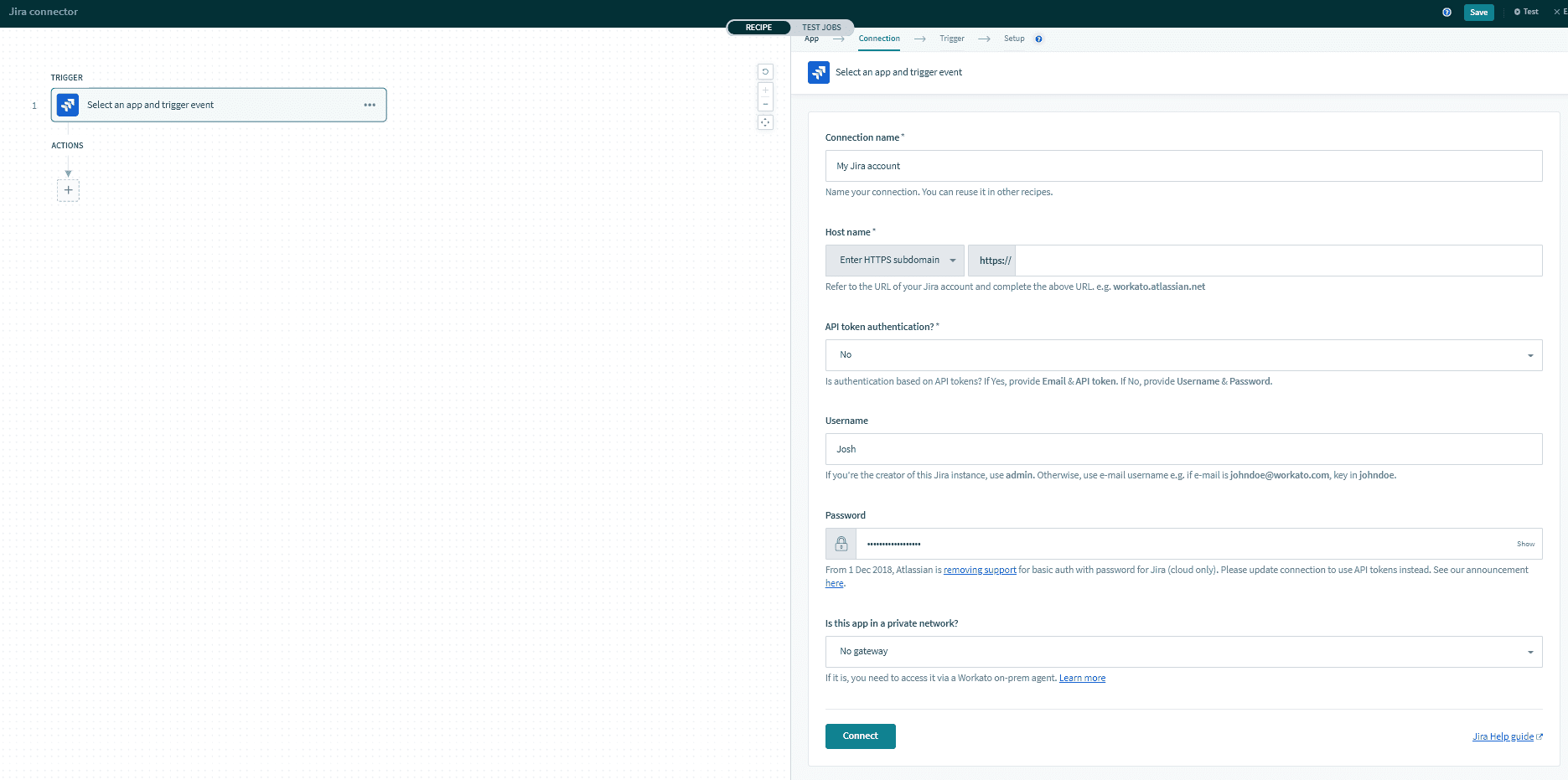Open the help icon in top bar
1568x780 pixels.
click(x=1446, y=12)
